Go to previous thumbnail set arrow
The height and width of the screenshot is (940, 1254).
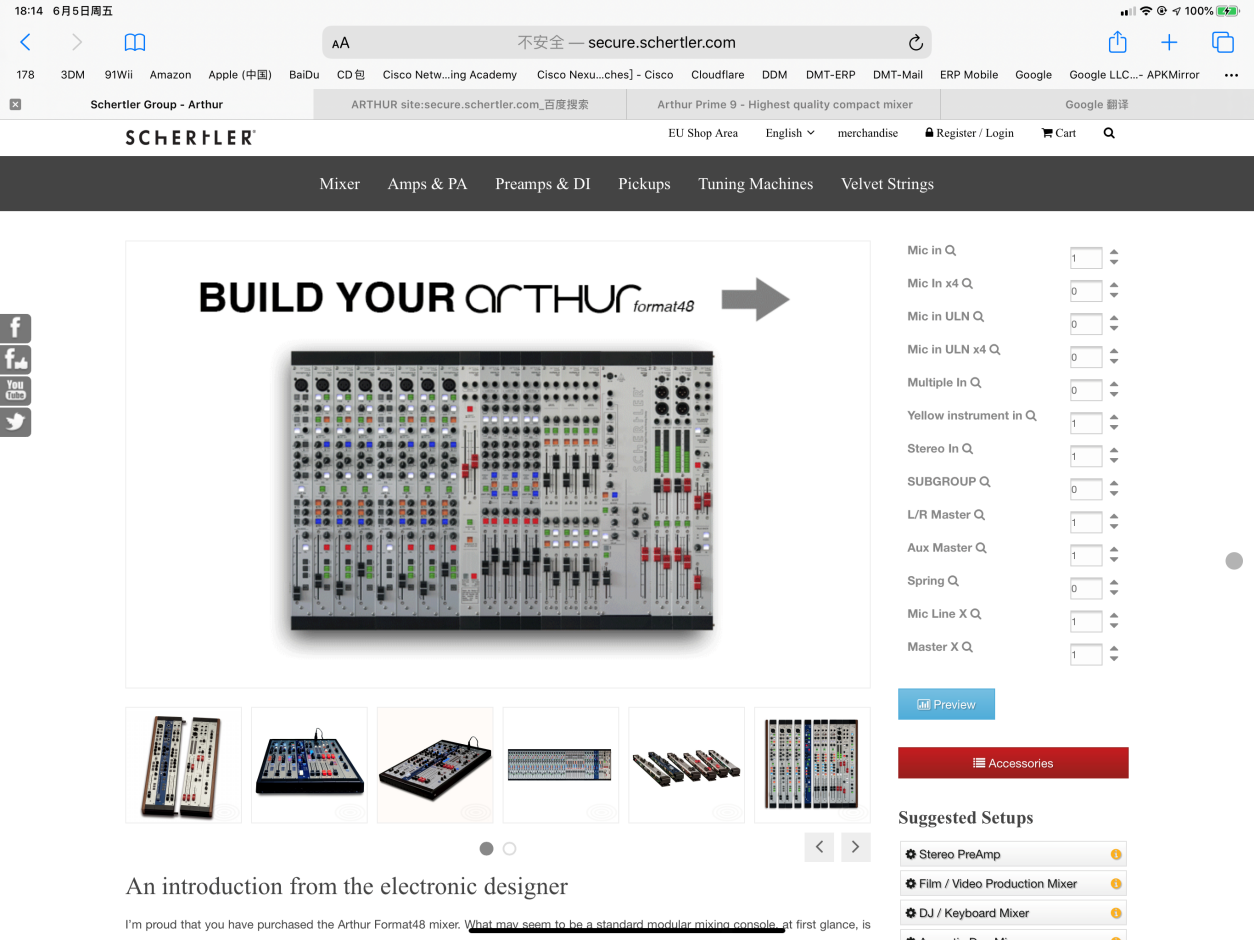click(x=819, y=847)
